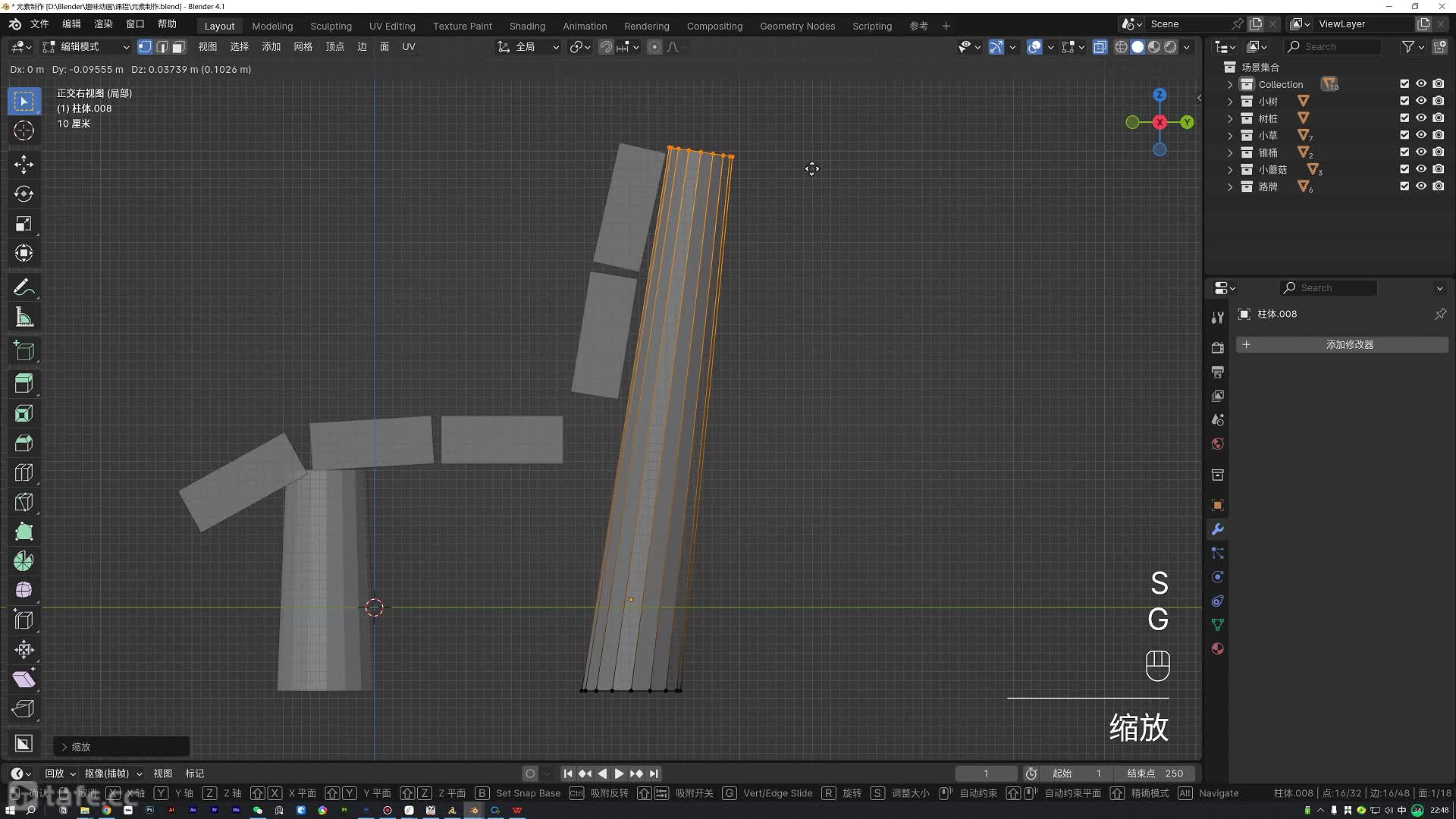Select the Smooth tool
The image size is (1456, 819).
coord(24,590)
